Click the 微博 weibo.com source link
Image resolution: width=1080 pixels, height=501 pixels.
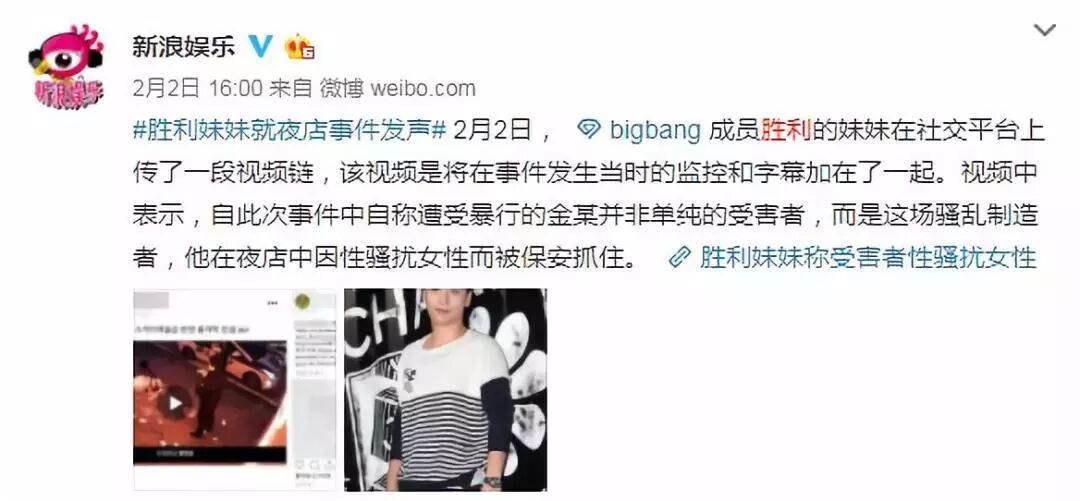click(399, 88)
